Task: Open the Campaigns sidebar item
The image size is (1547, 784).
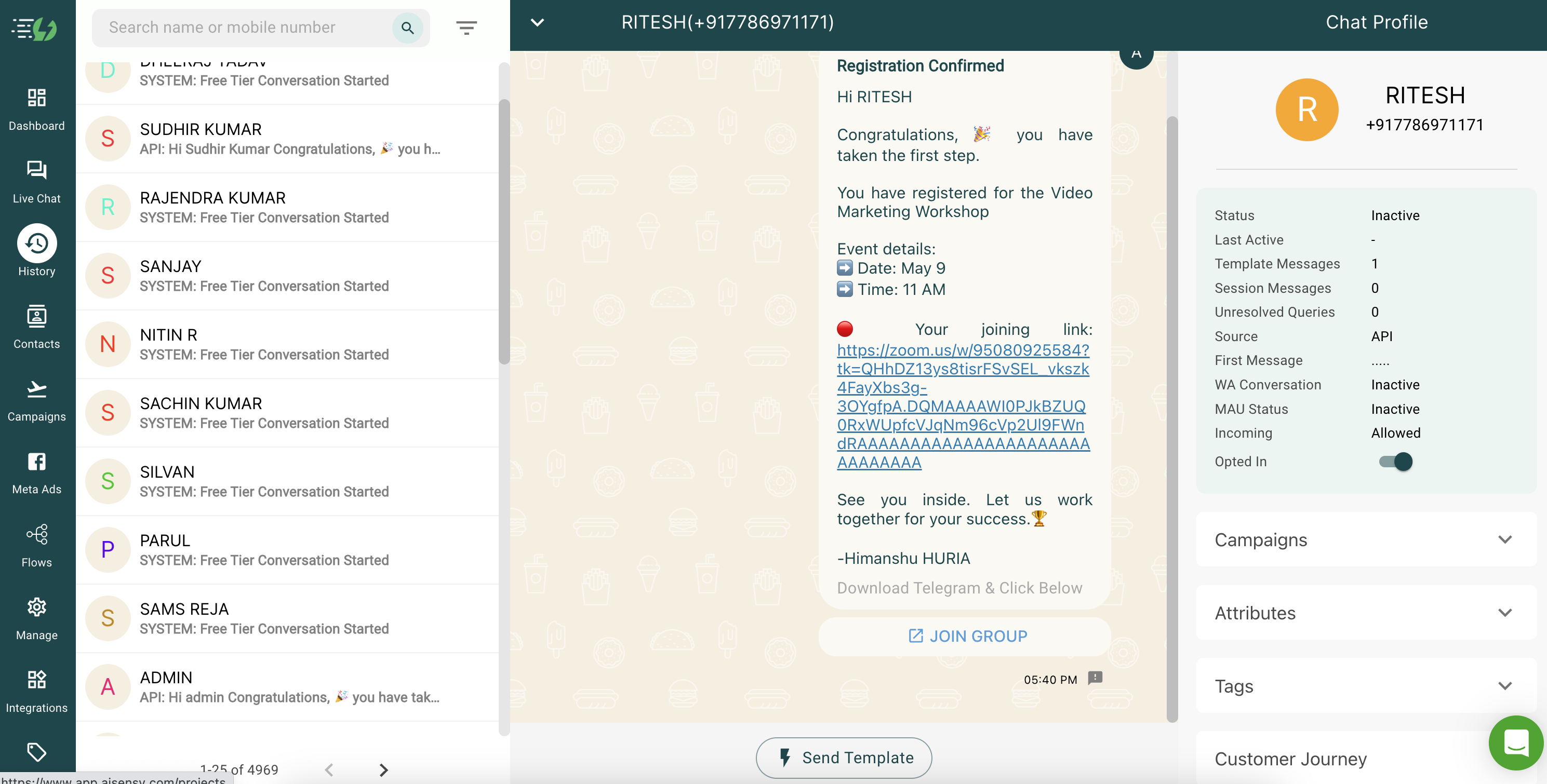Action: point(37,400)
